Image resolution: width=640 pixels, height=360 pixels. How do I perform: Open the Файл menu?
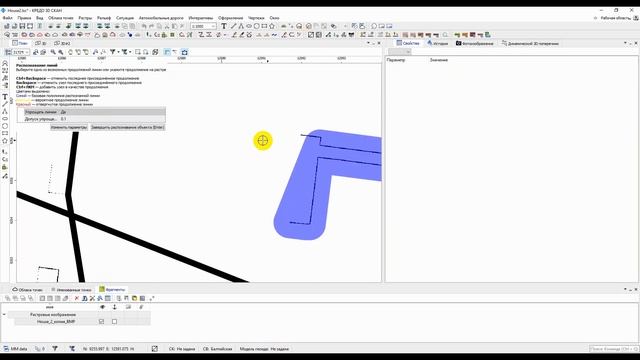pyautogui.click(x=7, y=18)
